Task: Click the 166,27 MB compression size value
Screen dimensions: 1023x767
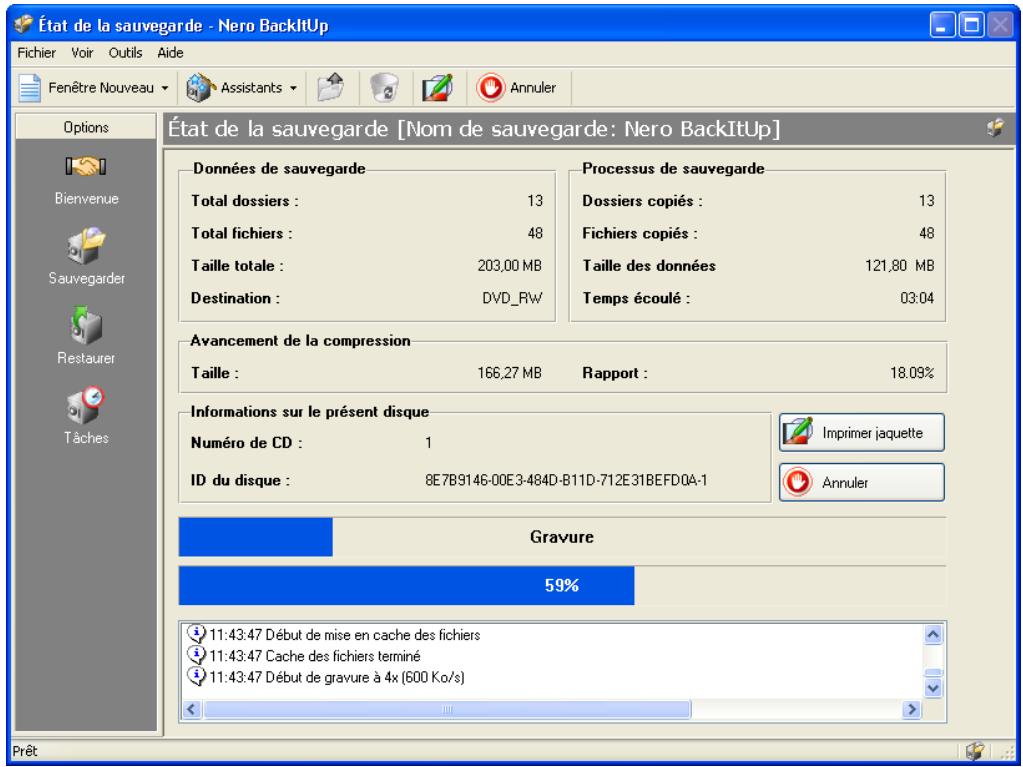Action: [x=510, y=373]
